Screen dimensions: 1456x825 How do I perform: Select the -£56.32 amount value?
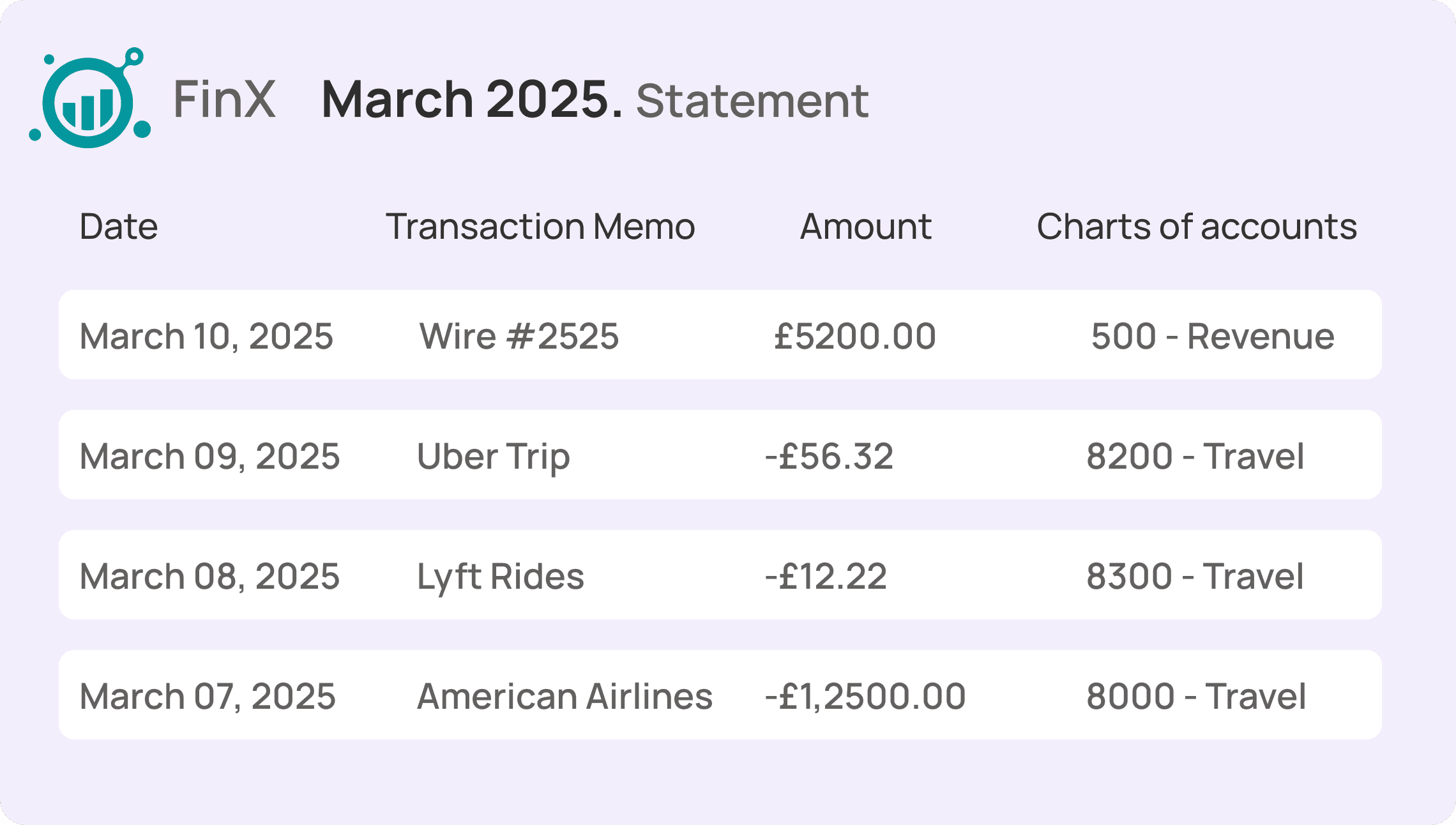click(x=829, y=456)
